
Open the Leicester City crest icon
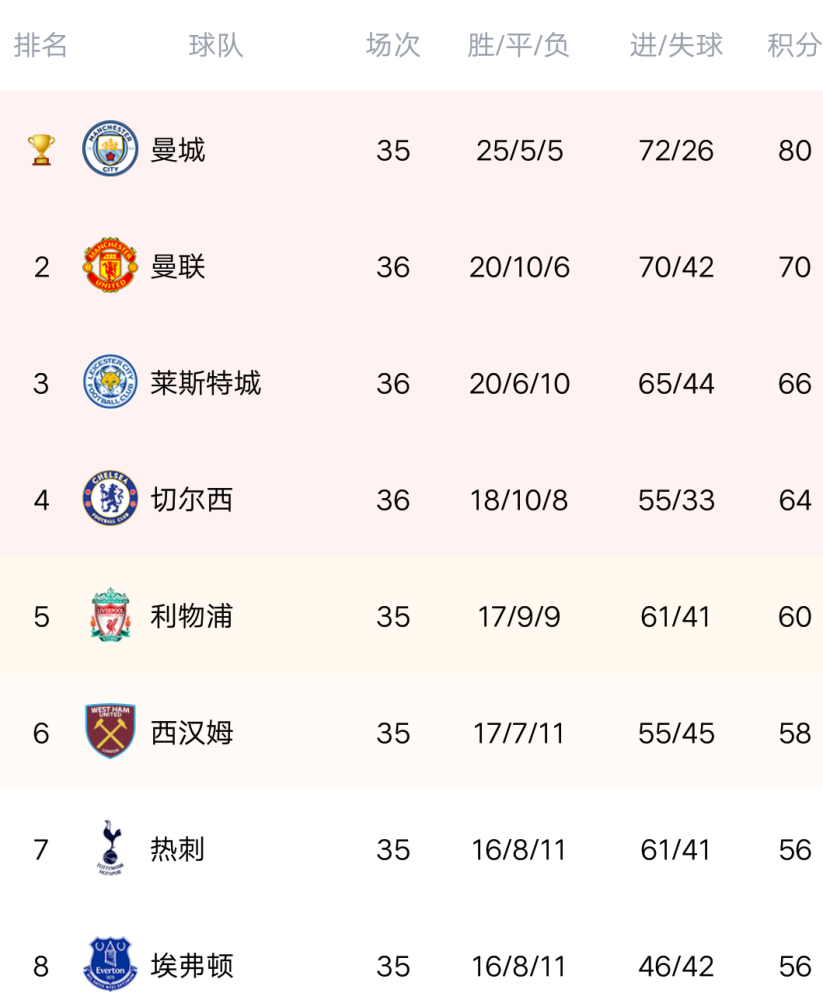(x=110, y=382)
